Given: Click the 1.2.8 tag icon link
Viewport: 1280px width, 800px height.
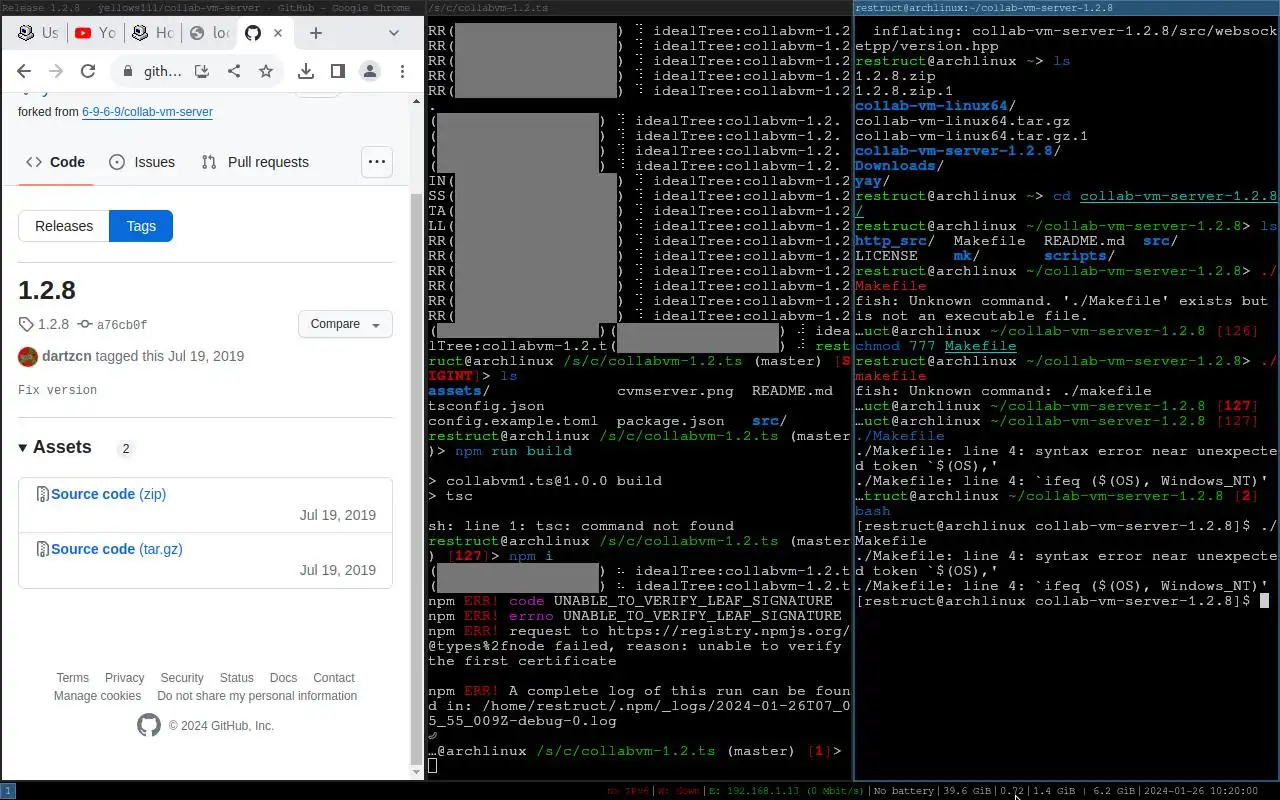Looking at the screenshot, I should click(x=44, y=324).
